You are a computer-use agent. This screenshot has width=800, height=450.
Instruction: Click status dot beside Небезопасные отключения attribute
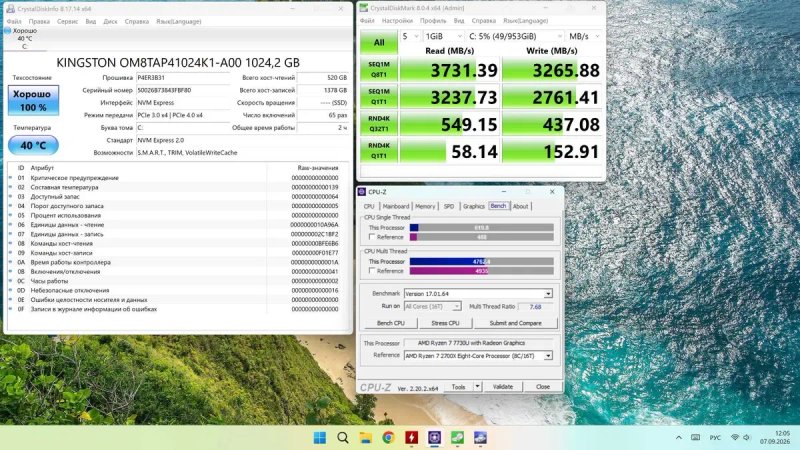click(10, 290)
